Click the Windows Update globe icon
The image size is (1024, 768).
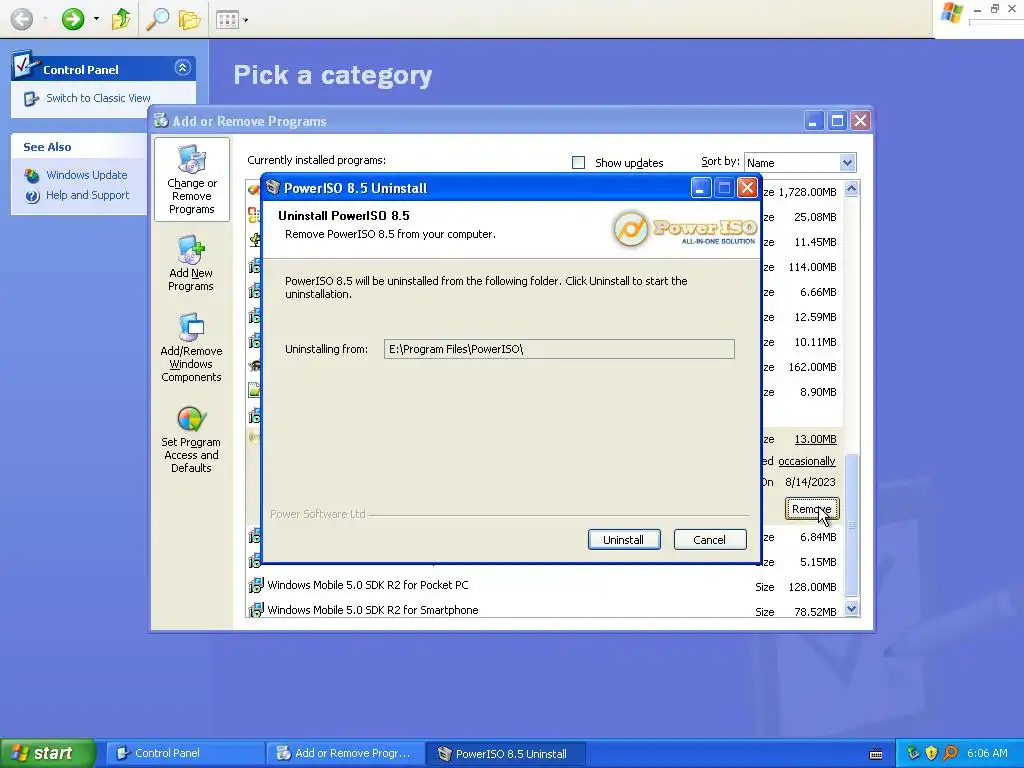32,176
